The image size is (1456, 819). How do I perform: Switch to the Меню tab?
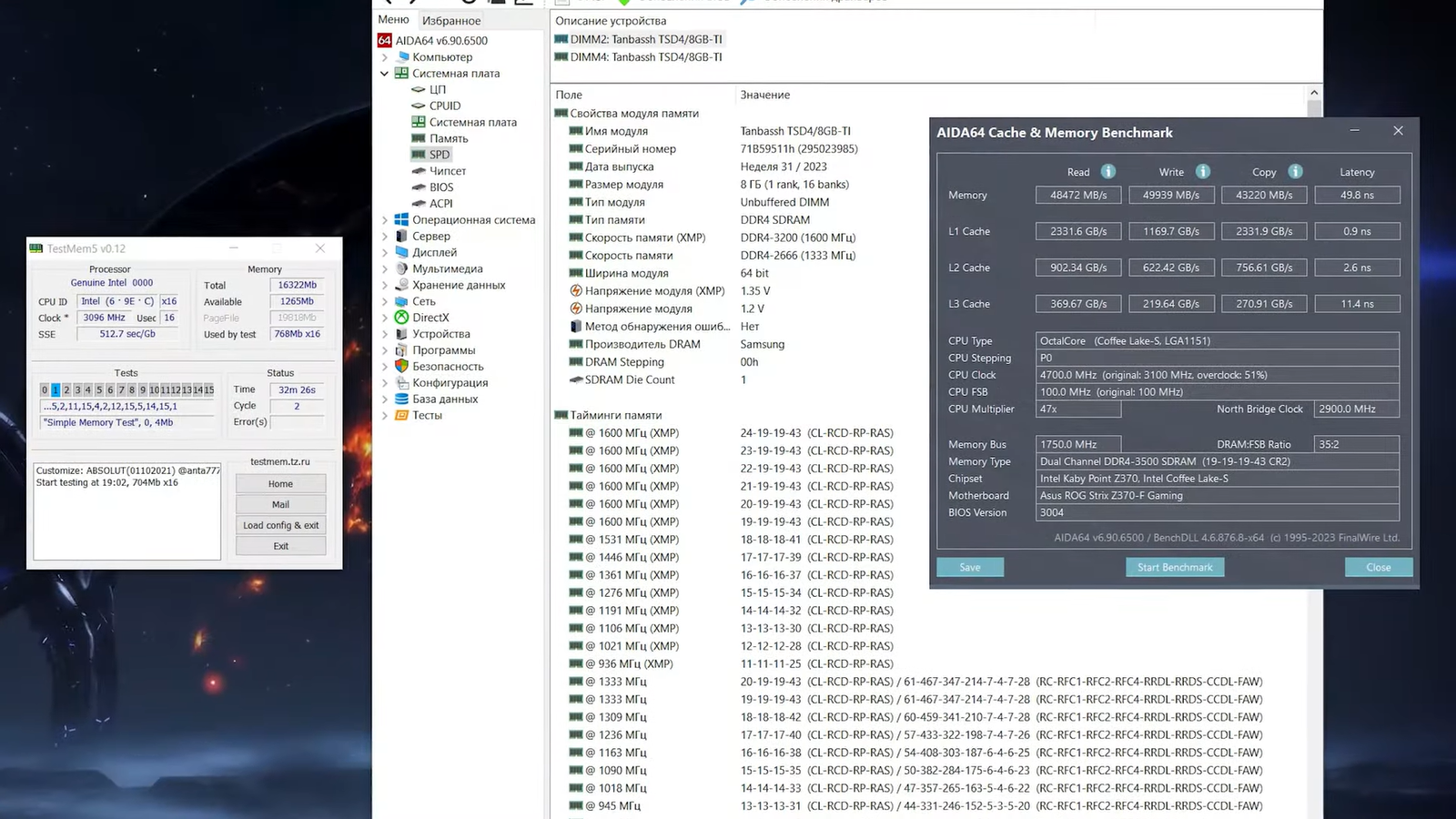click(393, 20)
